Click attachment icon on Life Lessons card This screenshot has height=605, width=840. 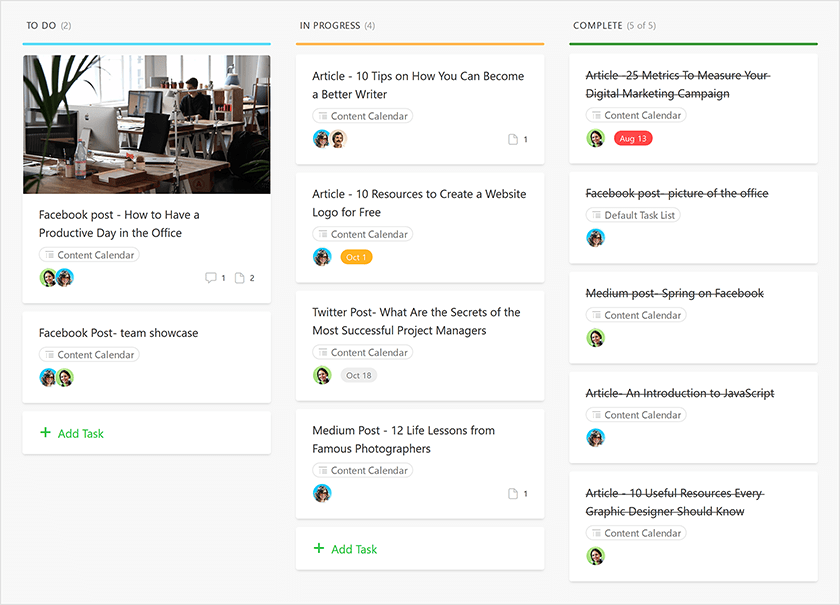point(513,494)
